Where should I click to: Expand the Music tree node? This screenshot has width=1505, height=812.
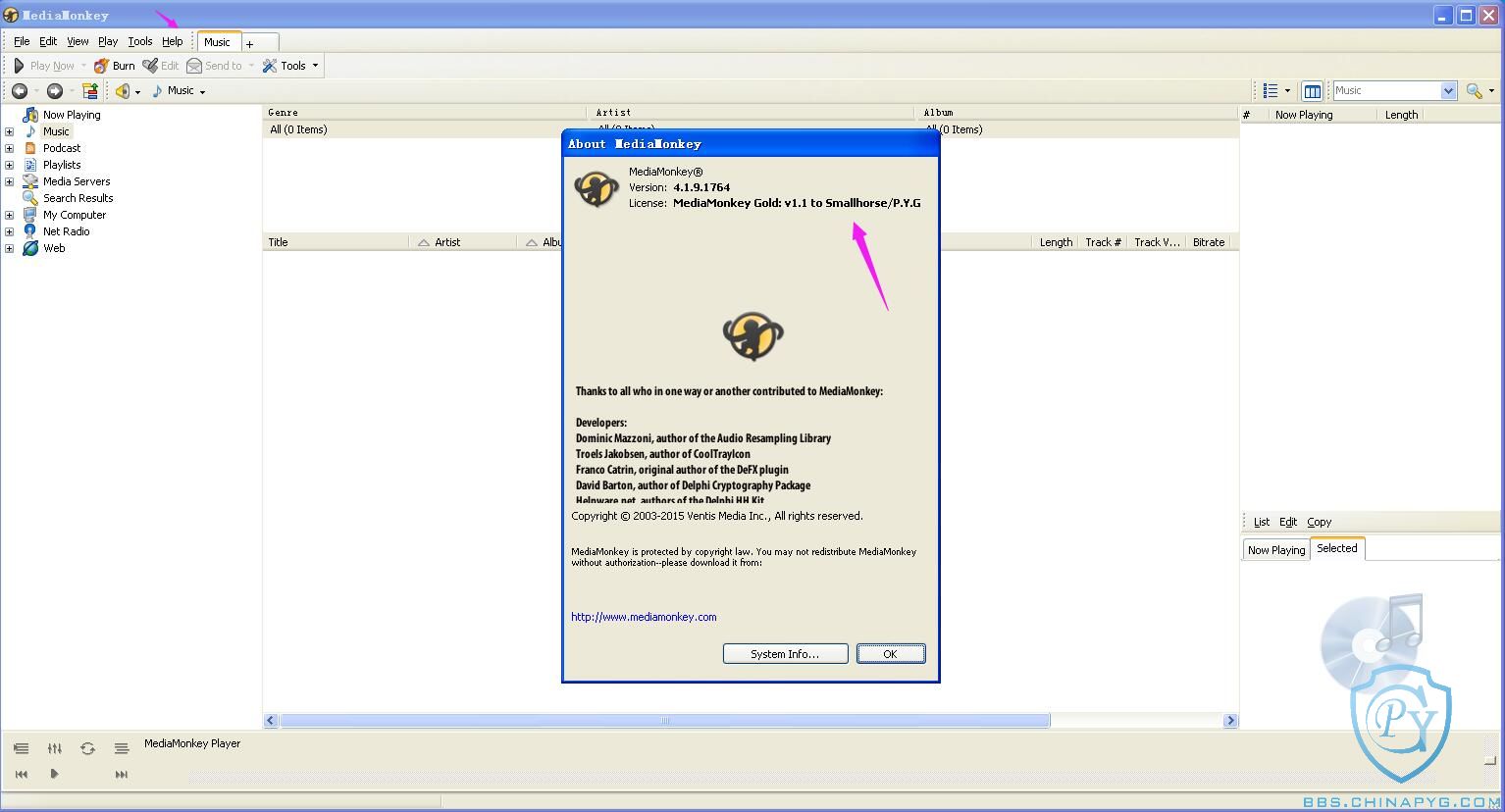9,131
